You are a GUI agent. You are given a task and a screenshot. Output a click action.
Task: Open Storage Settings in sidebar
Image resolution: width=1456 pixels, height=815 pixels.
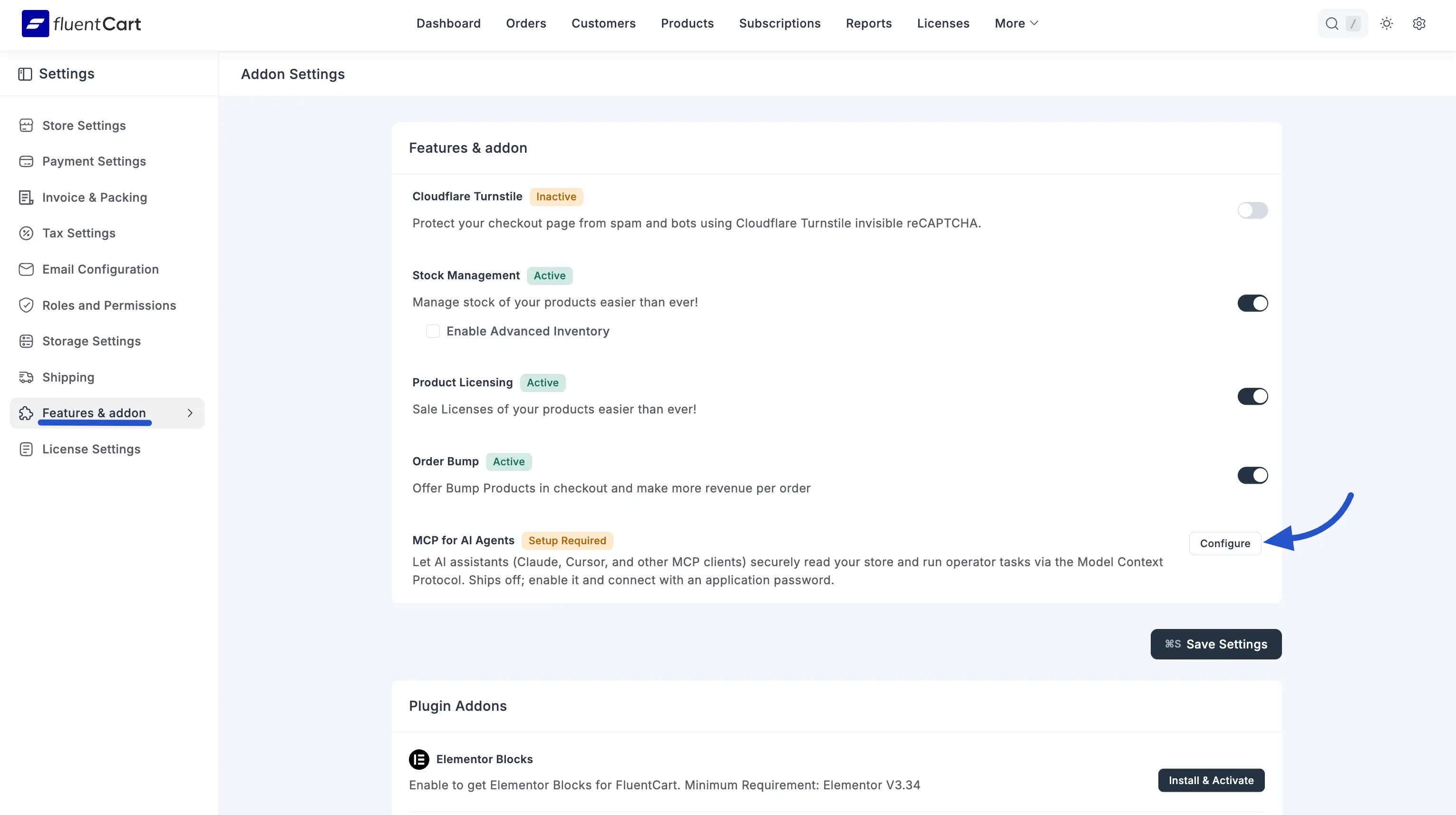107,341
